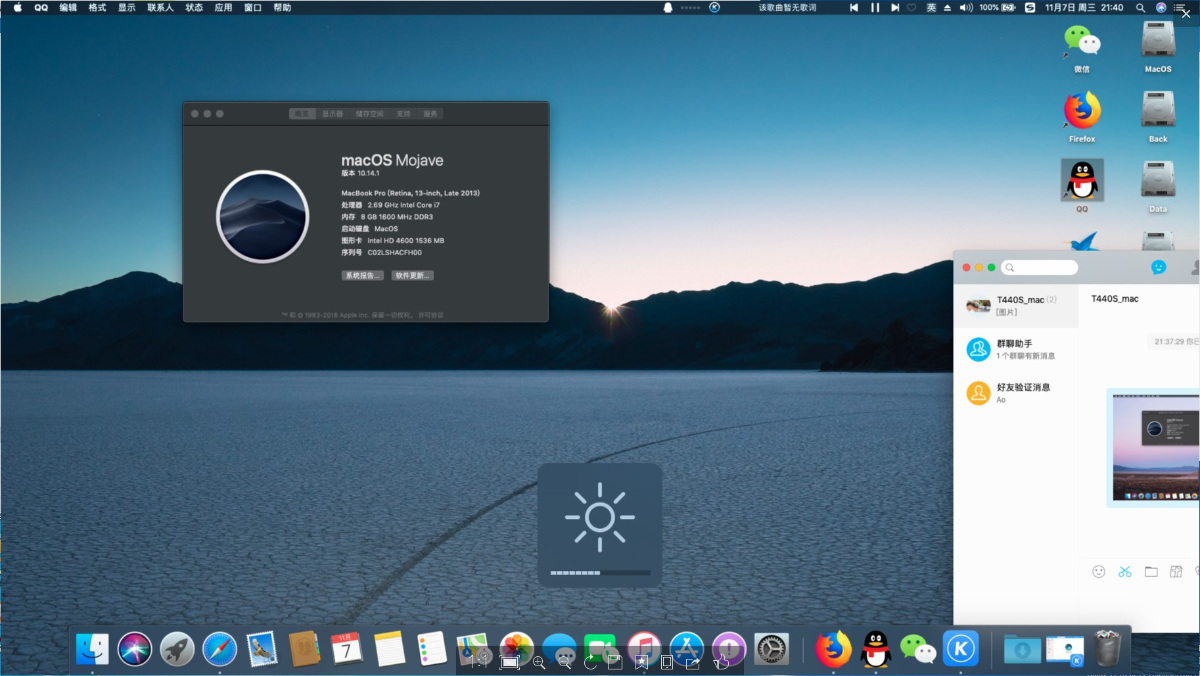Screen dimensions: 1200x676
Task: Open Launchpad rocket icon in the Dock
Action: pos(178,649)
